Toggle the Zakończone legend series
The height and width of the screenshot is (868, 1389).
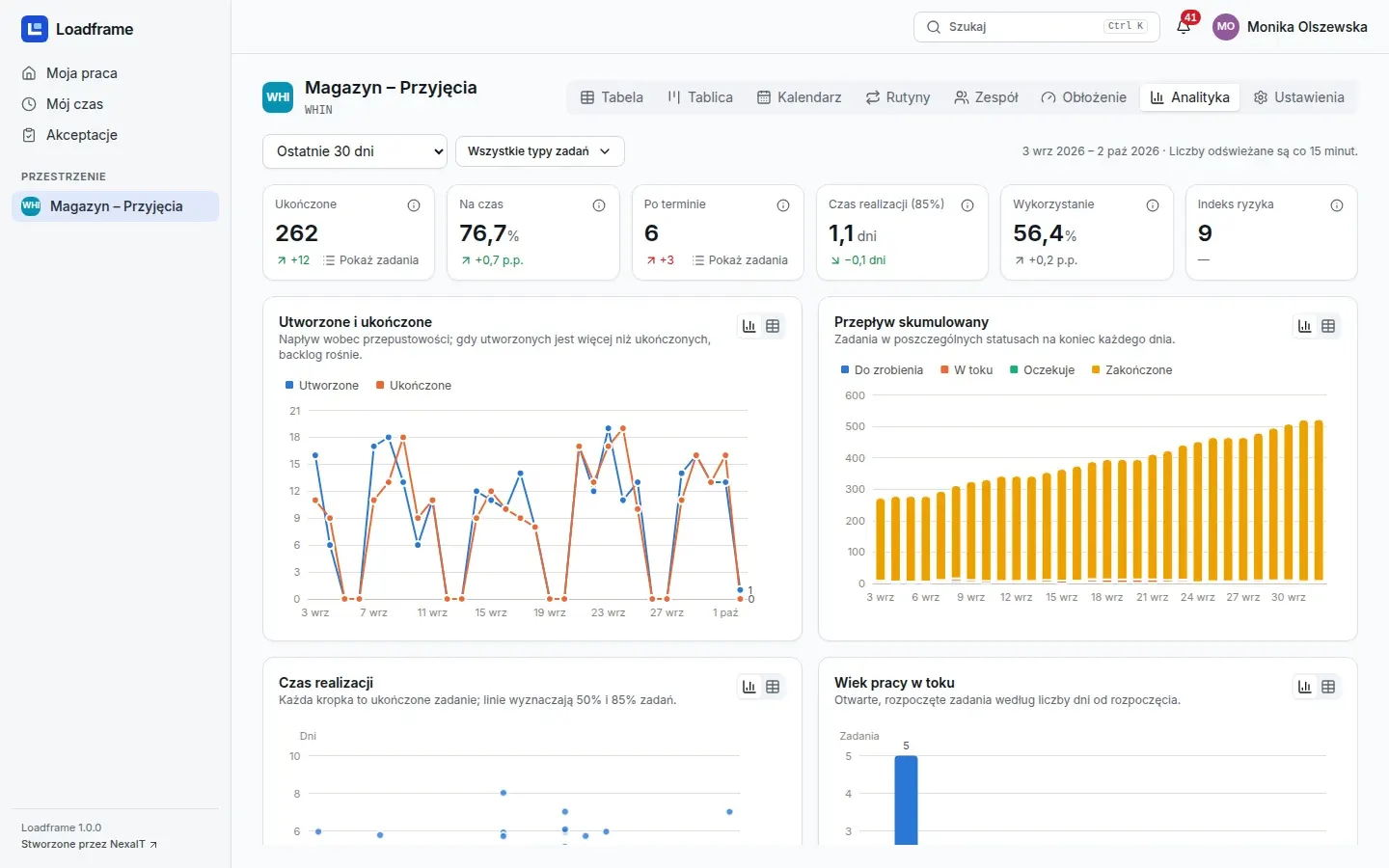coord(1132,370)
